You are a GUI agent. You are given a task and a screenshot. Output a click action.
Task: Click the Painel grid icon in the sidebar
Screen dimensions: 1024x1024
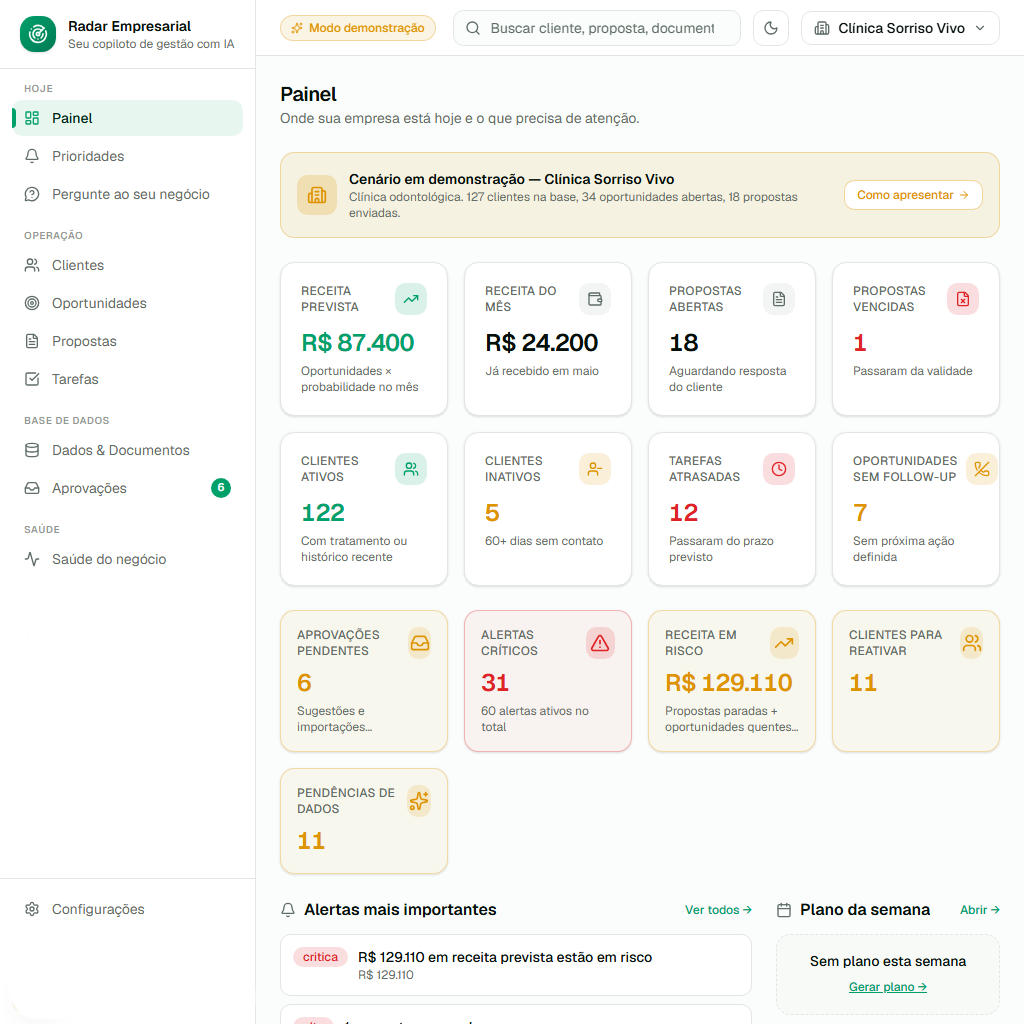(x=32, y=118)
